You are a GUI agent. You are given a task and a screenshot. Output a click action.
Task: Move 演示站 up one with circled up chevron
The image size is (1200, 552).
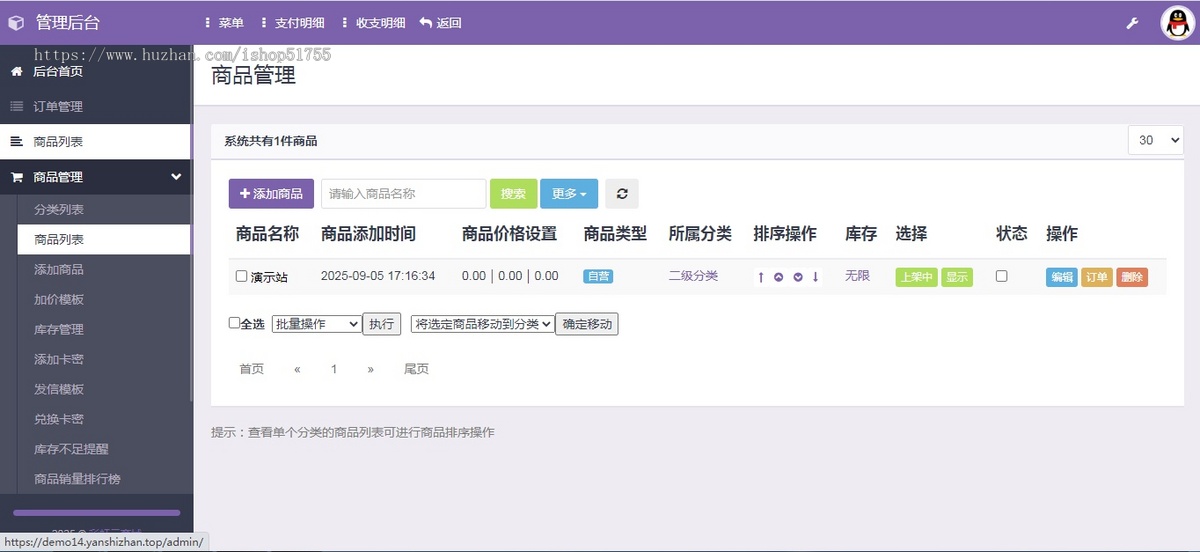point(779,277)
